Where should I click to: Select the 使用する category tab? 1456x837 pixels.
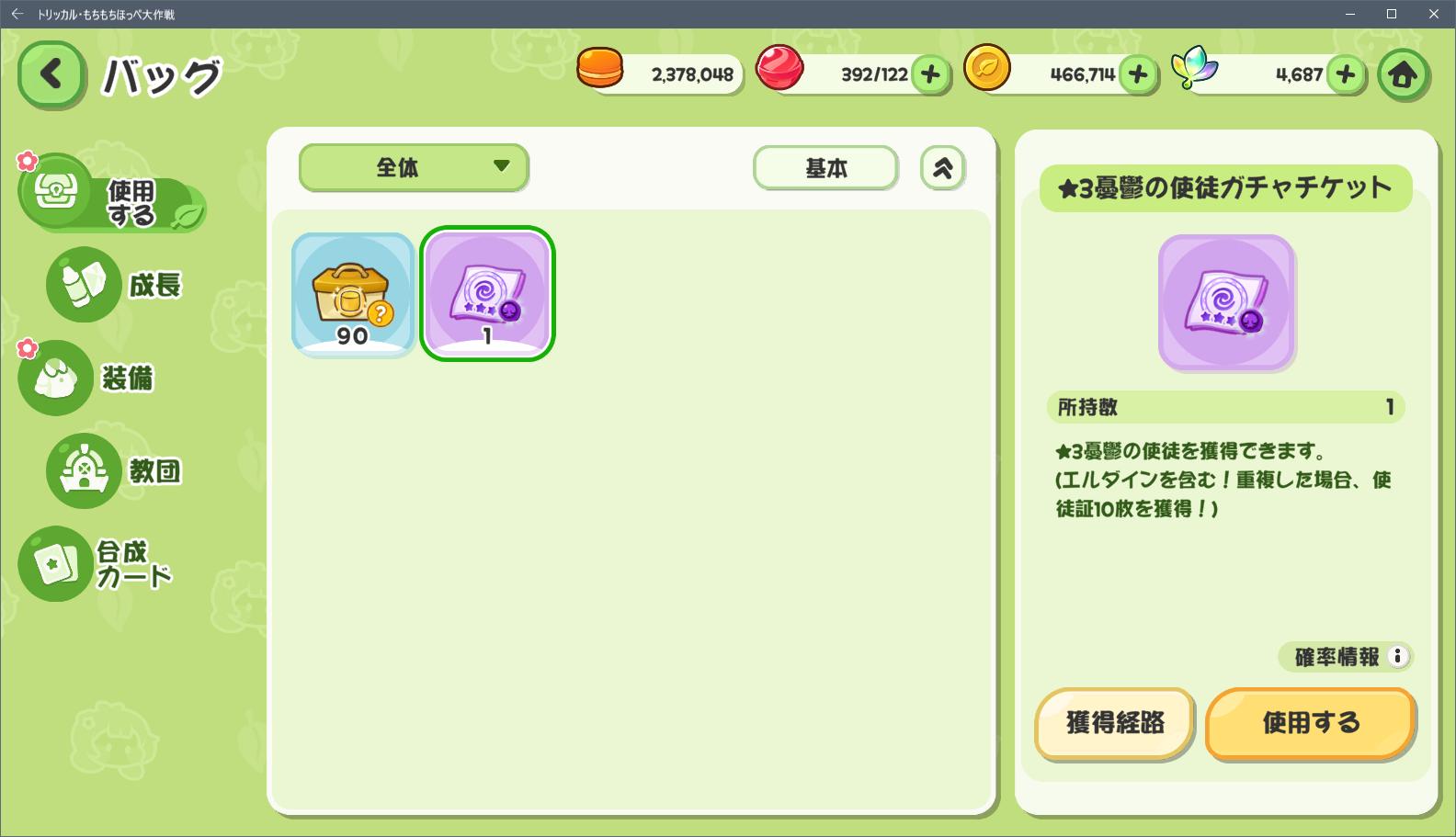tap(112, 193)
